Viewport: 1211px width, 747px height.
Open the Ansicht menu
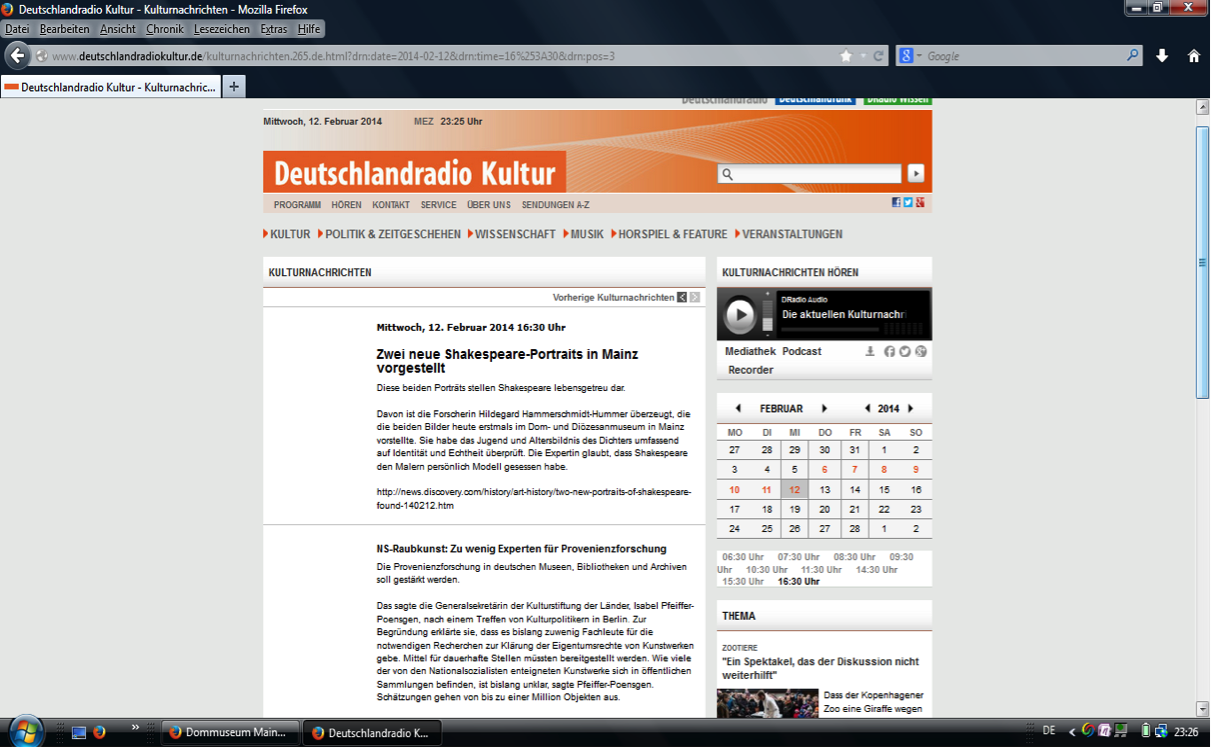pos(118,29)
